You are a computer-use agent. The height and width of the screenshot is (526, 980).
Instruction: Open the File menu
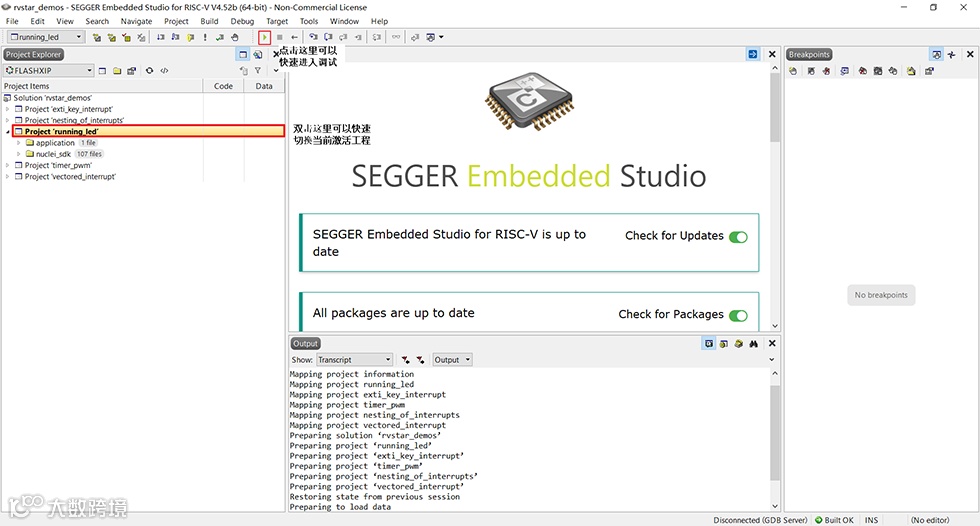(12, 21)
